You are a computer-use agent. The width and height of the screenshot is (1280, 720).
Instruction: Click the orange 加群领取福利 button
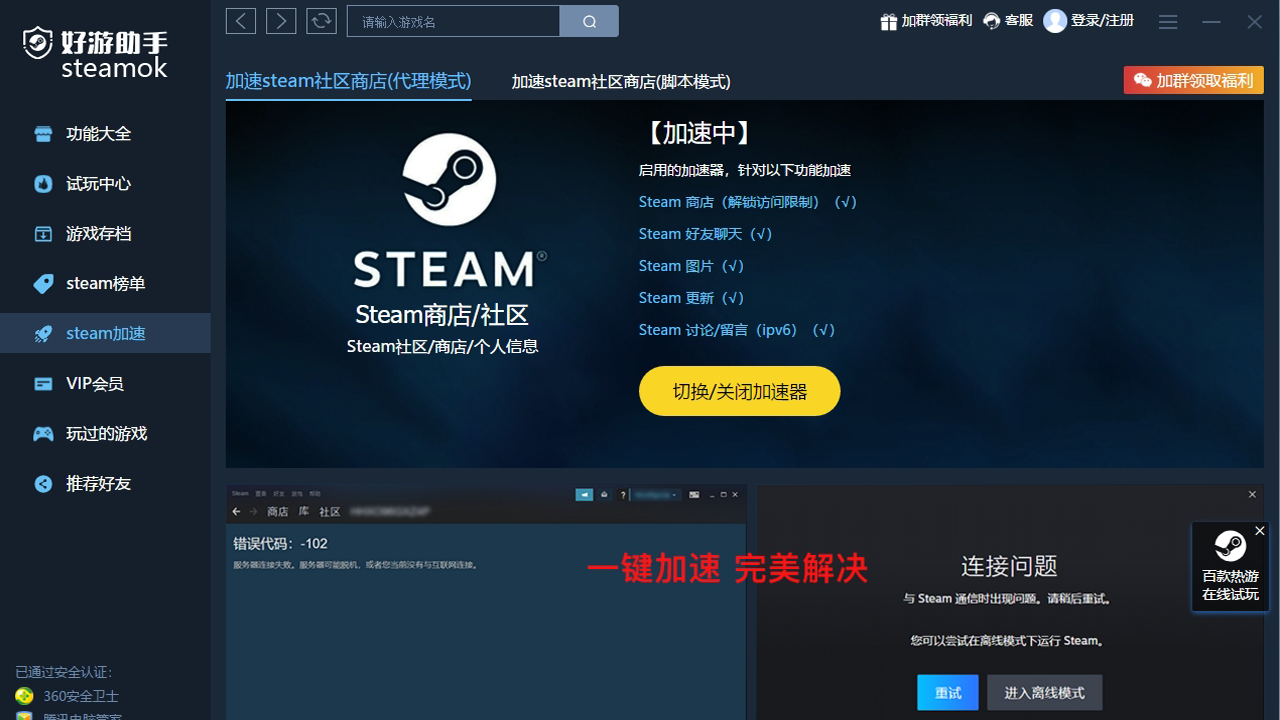click(x=1193, y=80)
